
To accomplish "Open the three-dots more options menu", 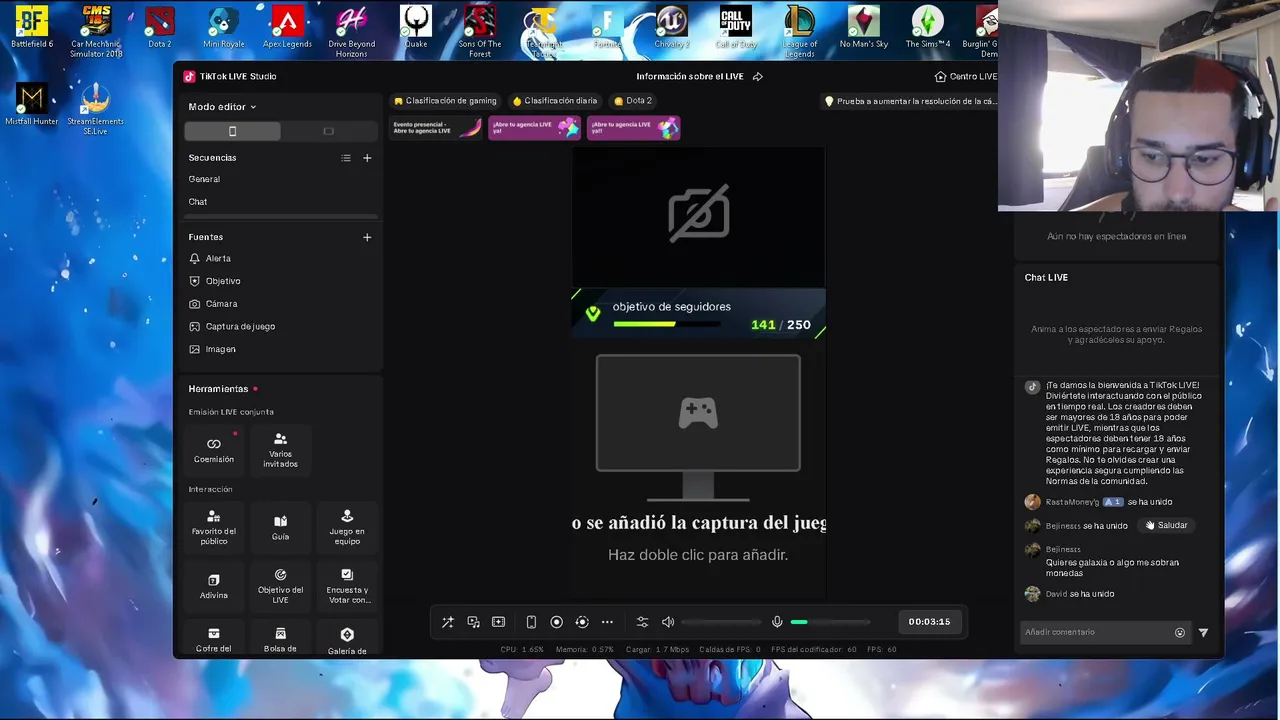I will [x=607, y=622].
